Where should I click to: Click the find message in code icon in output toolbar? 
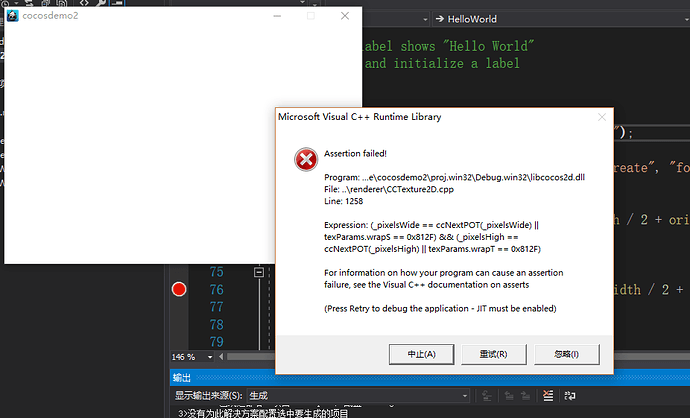point(487,396)
